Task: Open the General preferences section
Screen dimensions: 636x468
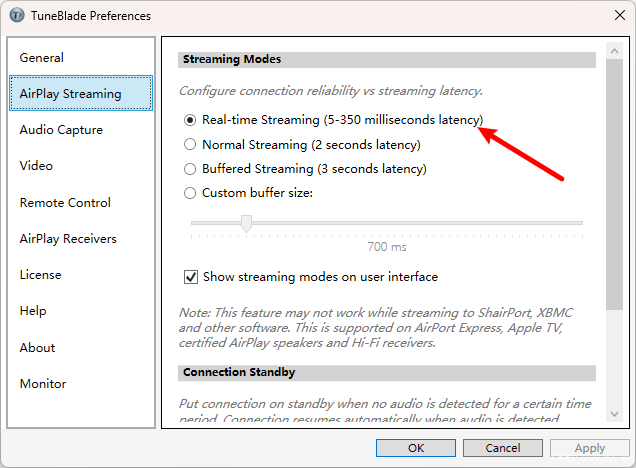Action: tap(81, 58)
